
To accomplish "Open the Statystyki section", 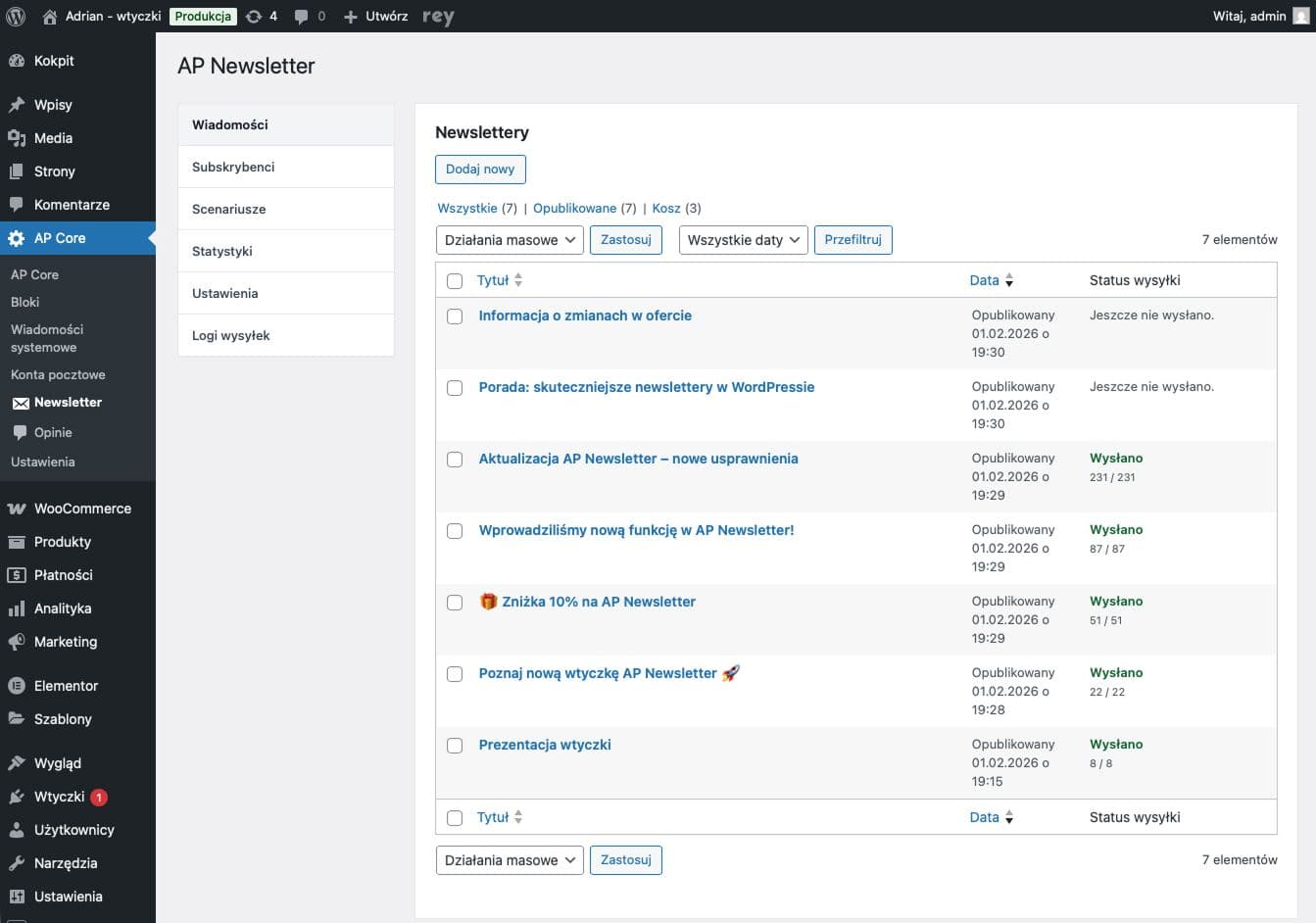I will [x=222, y=251].
